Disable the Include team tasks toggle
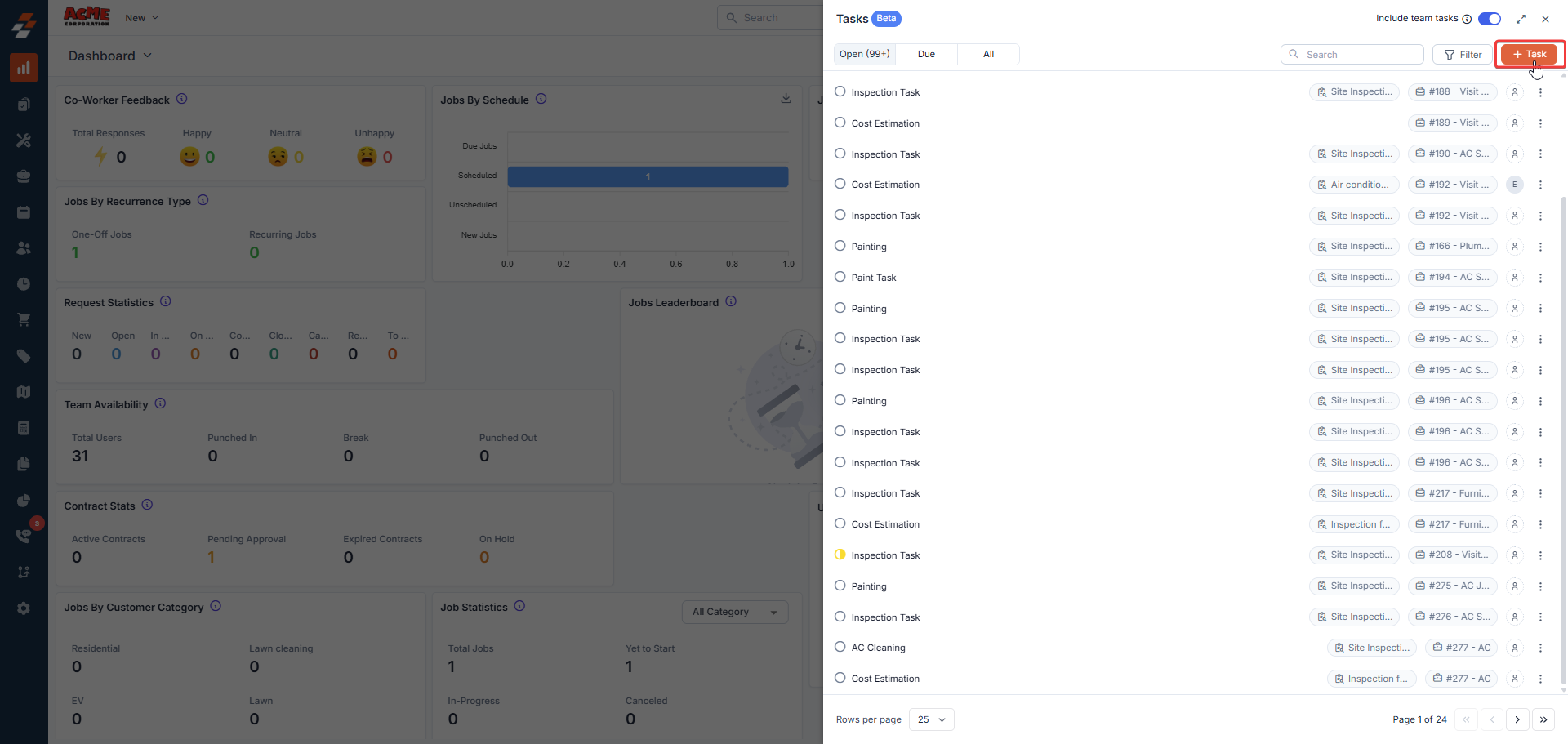 tap(1488, 18)
